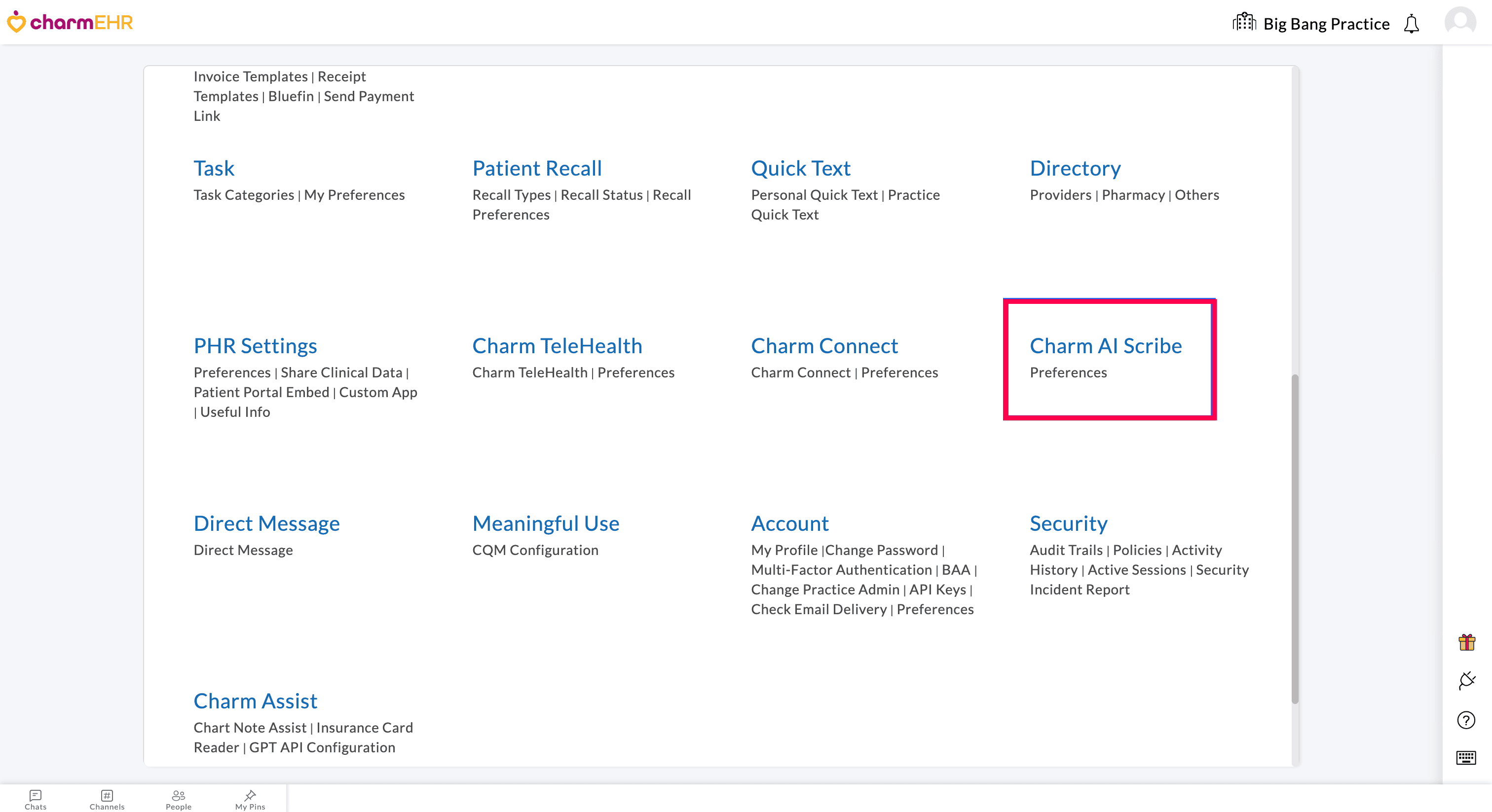The image size is (1492, 812).
Task: Click the gift box icon
Action: coord(1466,642)
